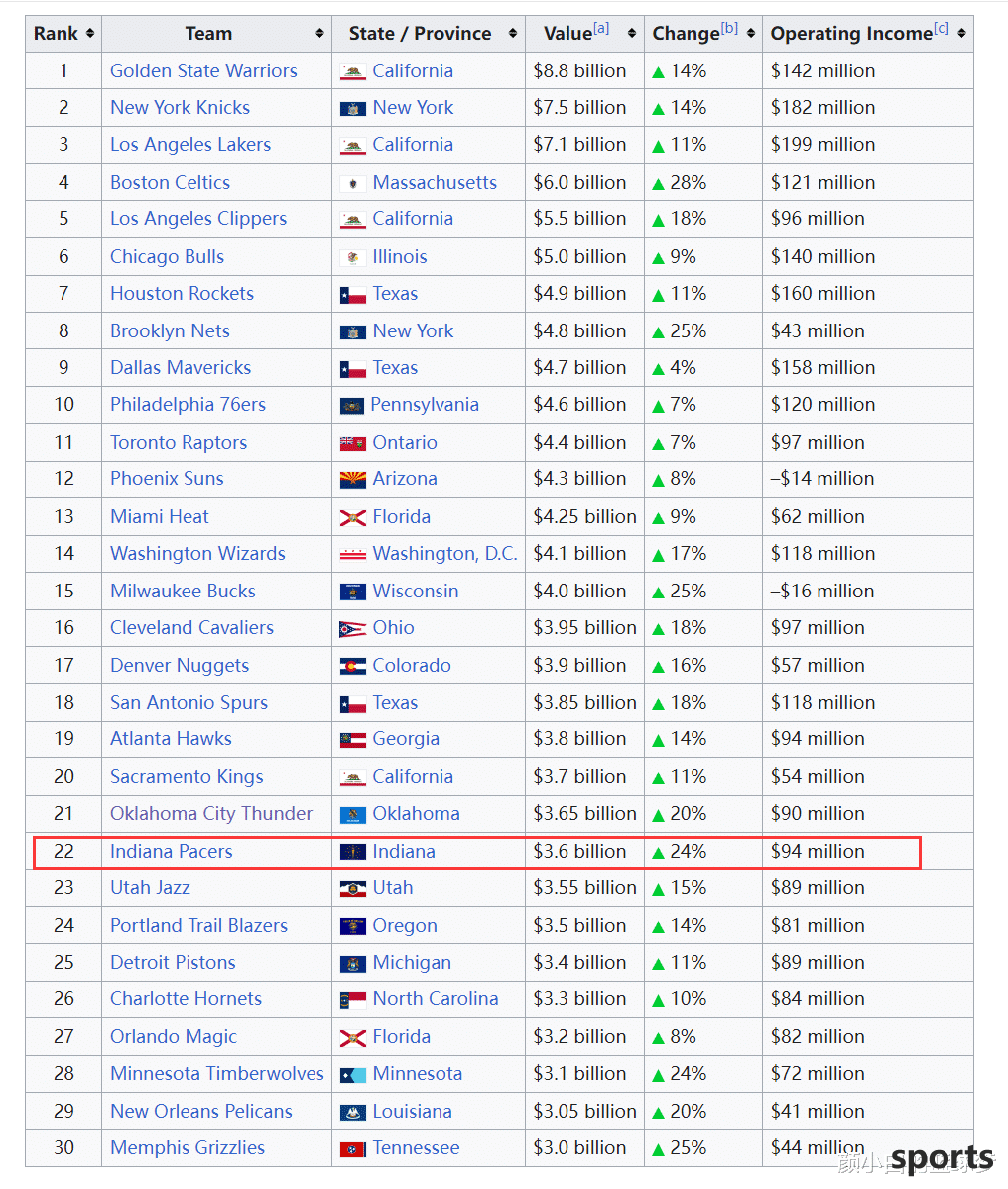Image resolution: width=1008 pixels, height=1189 pixels.
Task: Open footnote [b] next to the Change header
Action: (729, 28)
